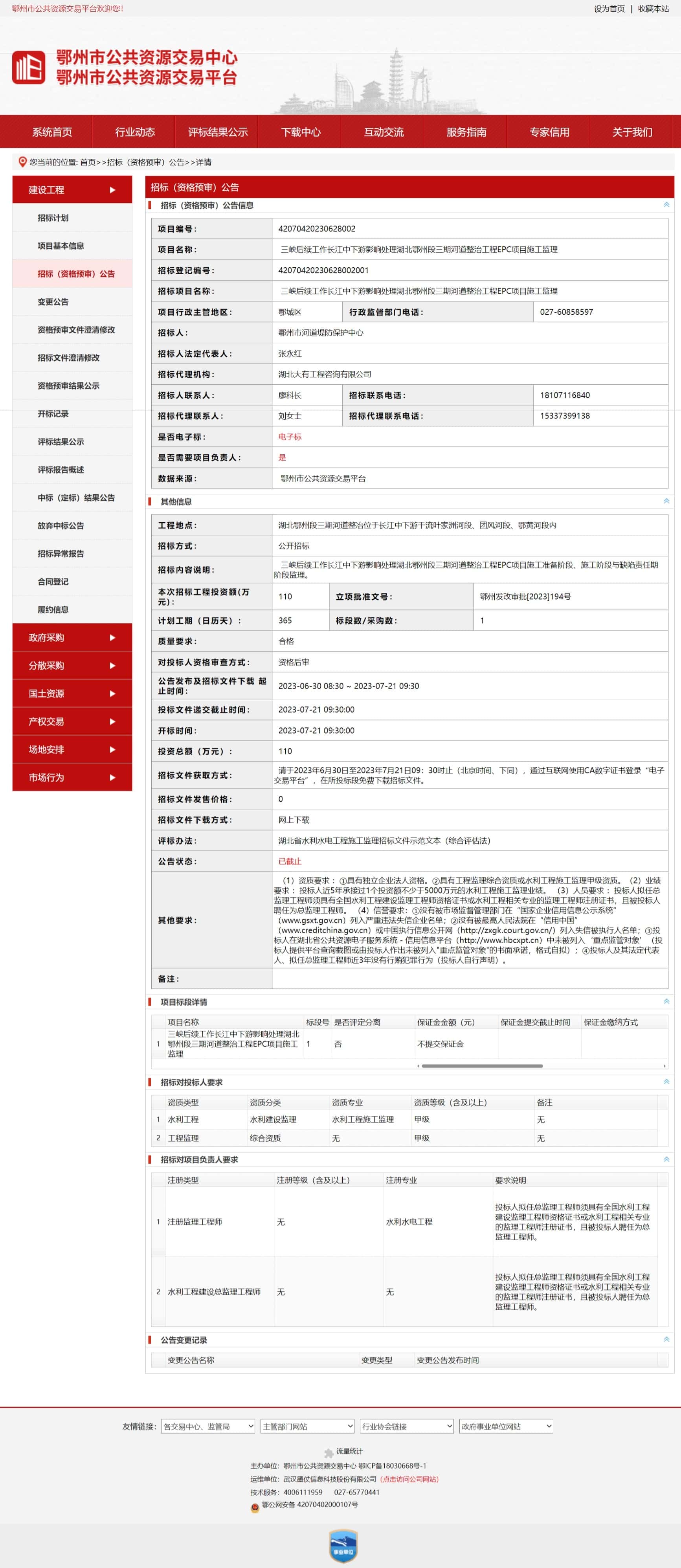681x1568 pixels.
Task: Click the red building logo icon
Action: pos(29,68)
